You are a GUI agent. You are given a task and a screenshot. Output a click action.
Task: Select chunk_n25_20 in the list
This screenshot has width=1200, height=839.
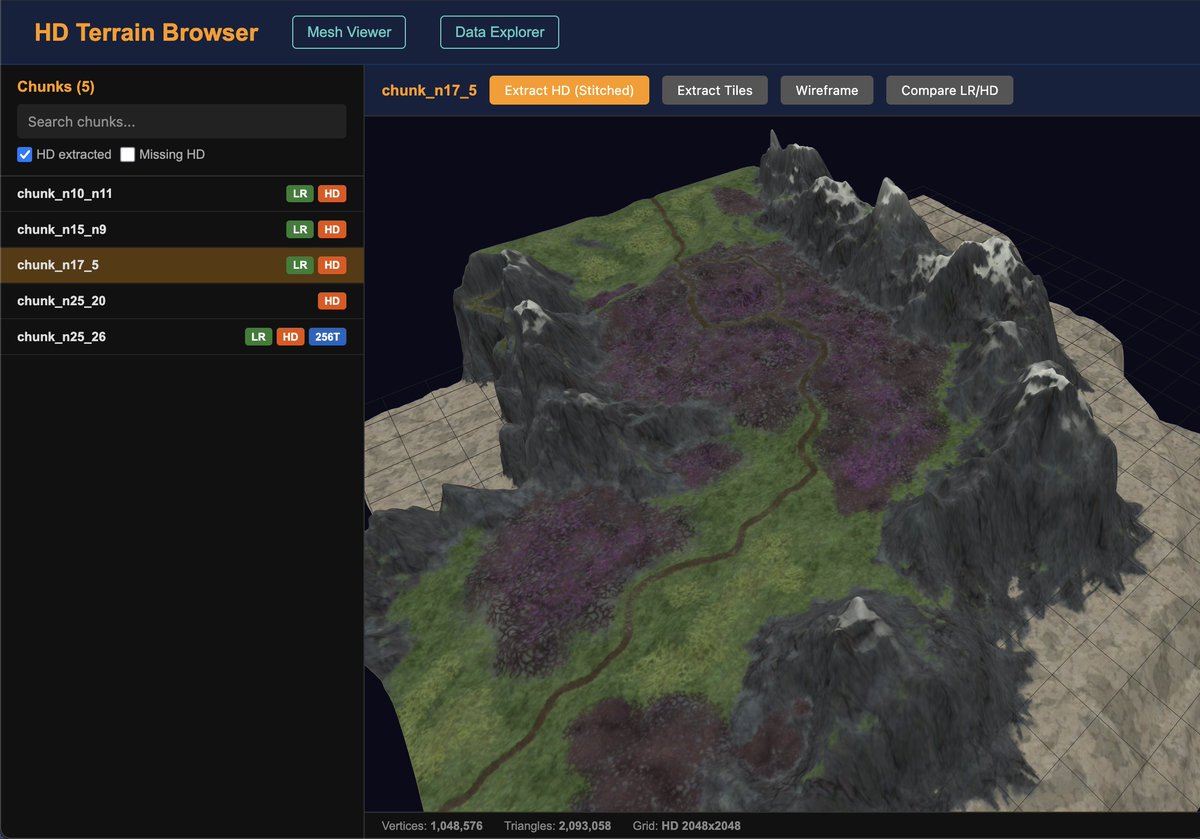[x=182, y=301]
